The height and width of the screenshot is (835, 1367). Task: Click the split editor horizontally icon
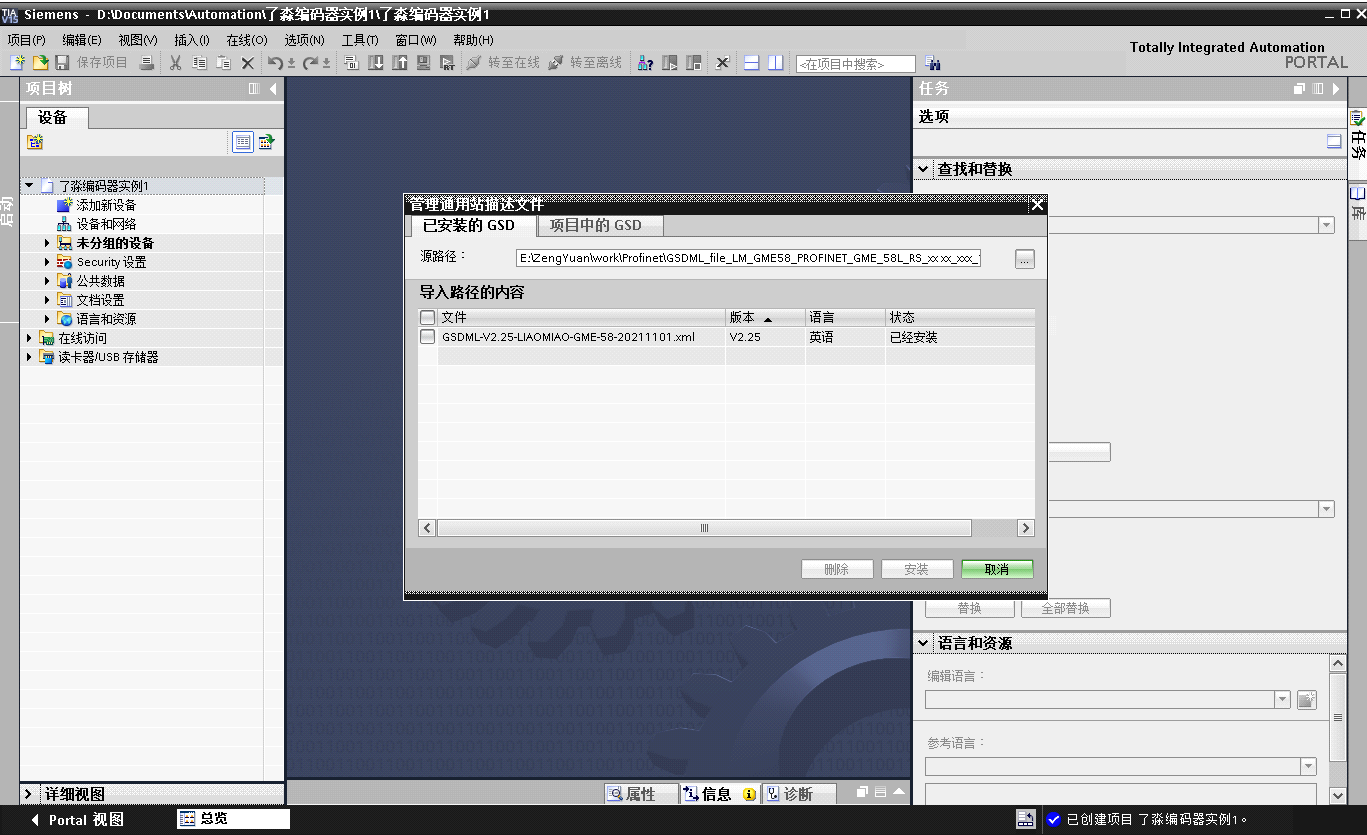pyautogui.click(x=752, y=63)
